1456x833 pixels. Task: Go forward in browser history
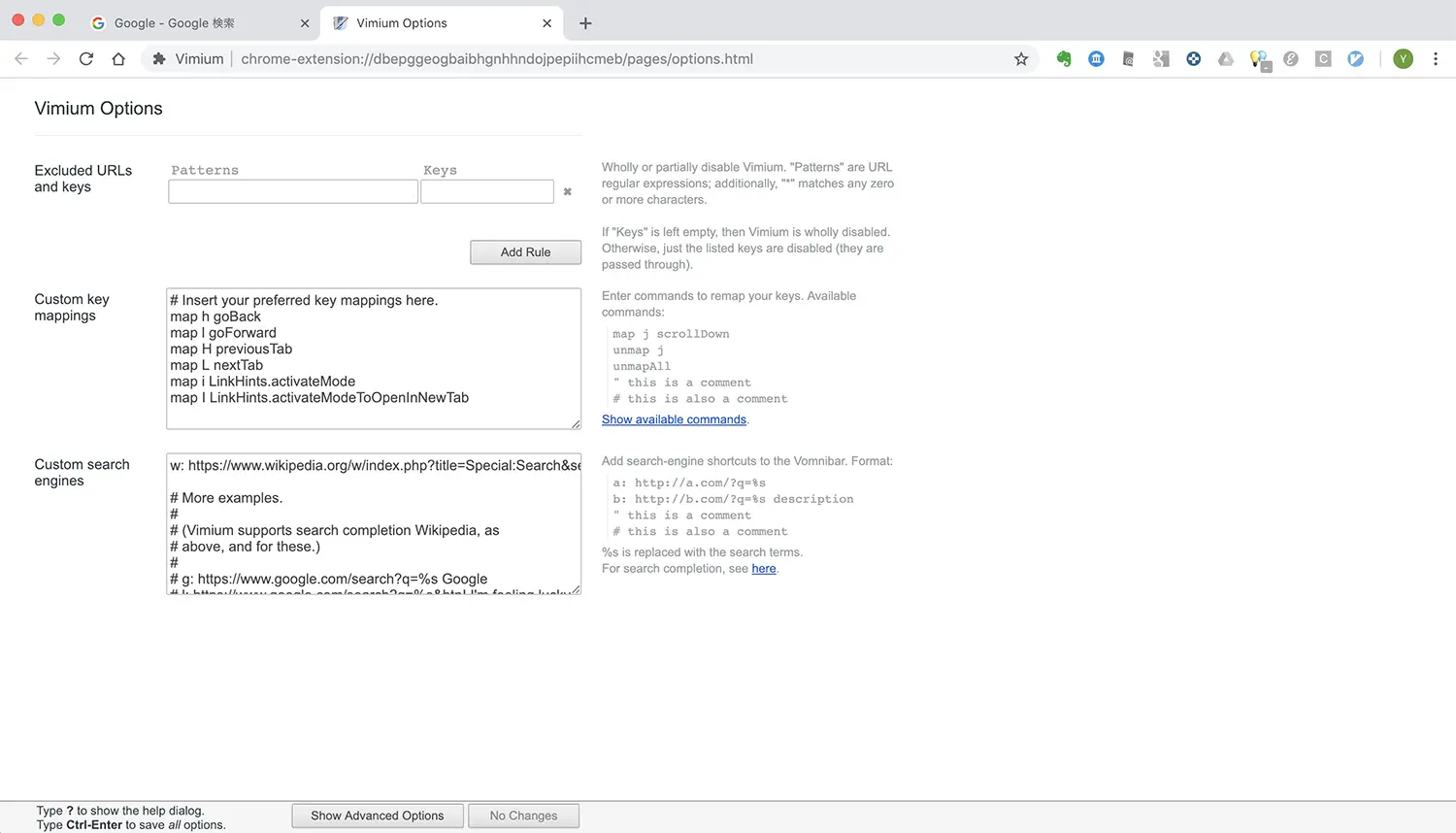point(53,59)
